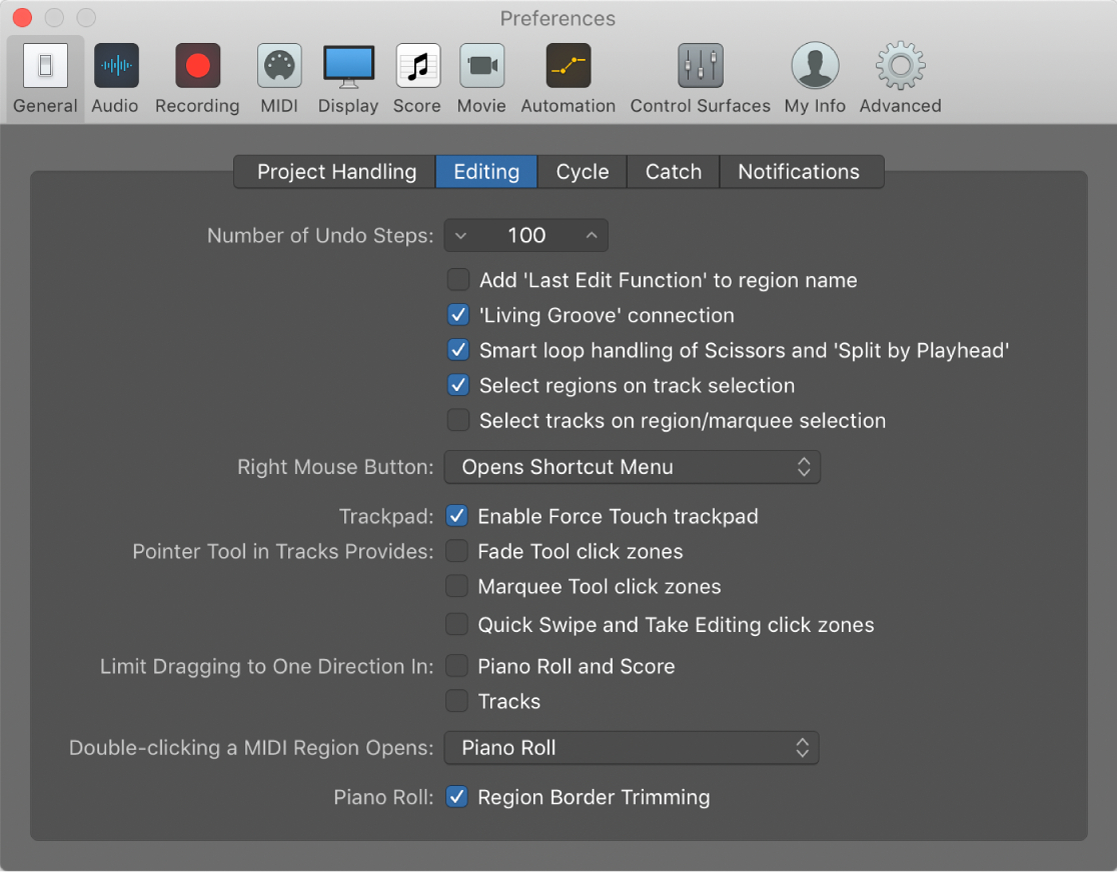1117x872 pixels.
Task: Enable Fade Tool click zones
Action: [457, 551]
